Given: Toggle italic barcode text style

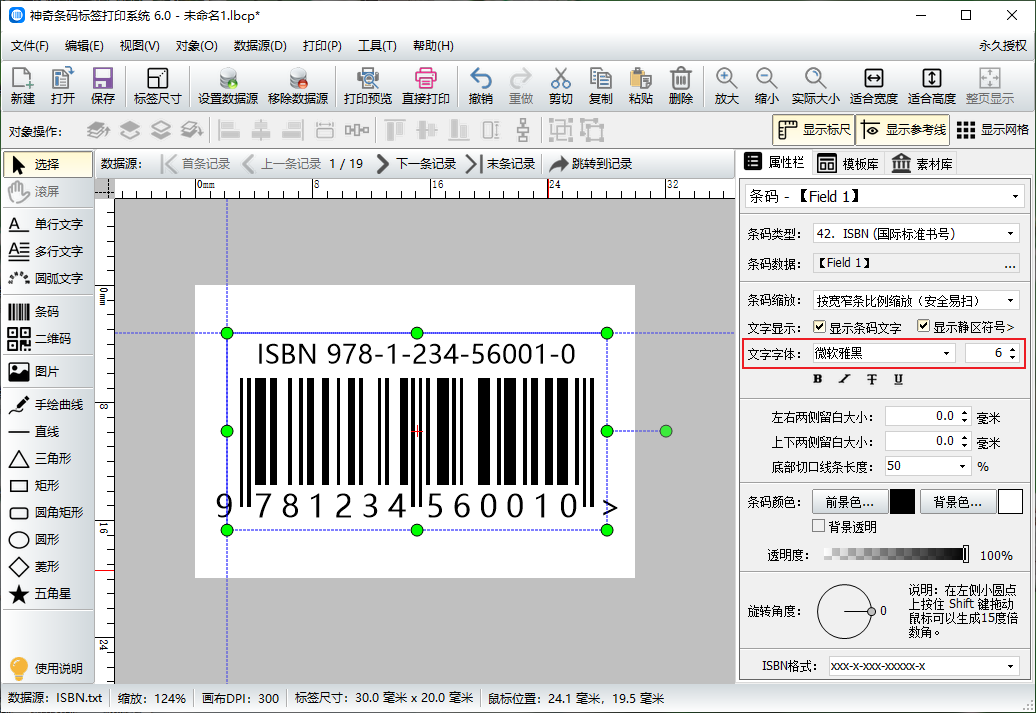Looking at the screenshot, I should [x=844, y=379].
